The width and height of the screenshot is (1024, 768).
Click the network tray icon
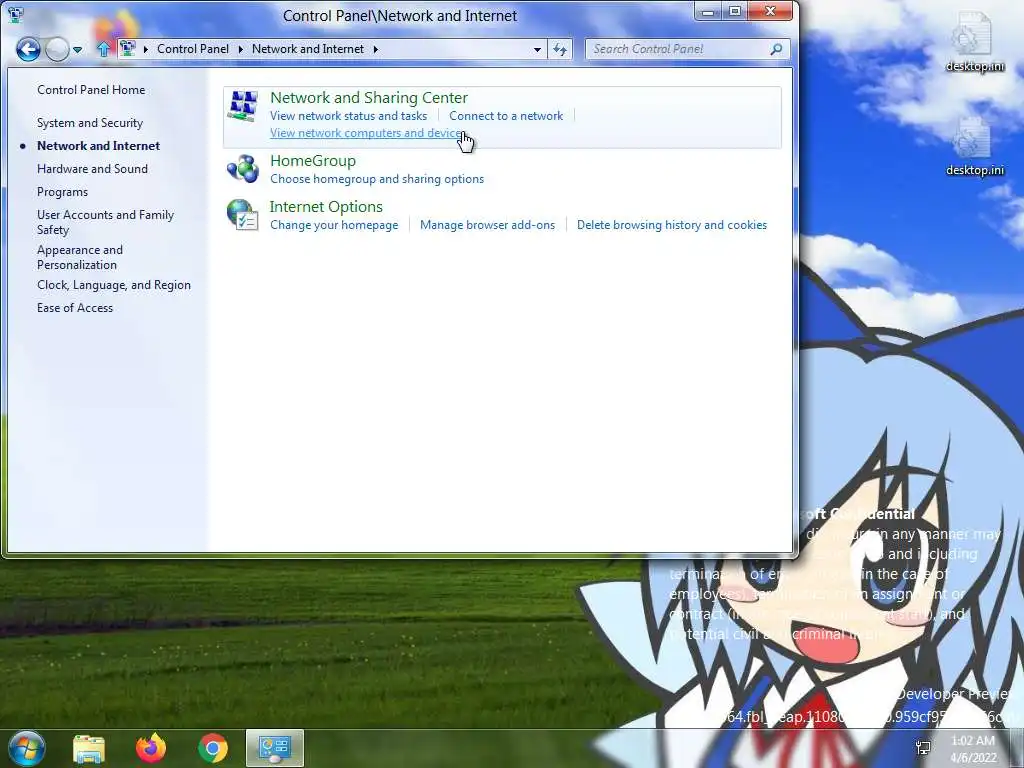[923, 748]
